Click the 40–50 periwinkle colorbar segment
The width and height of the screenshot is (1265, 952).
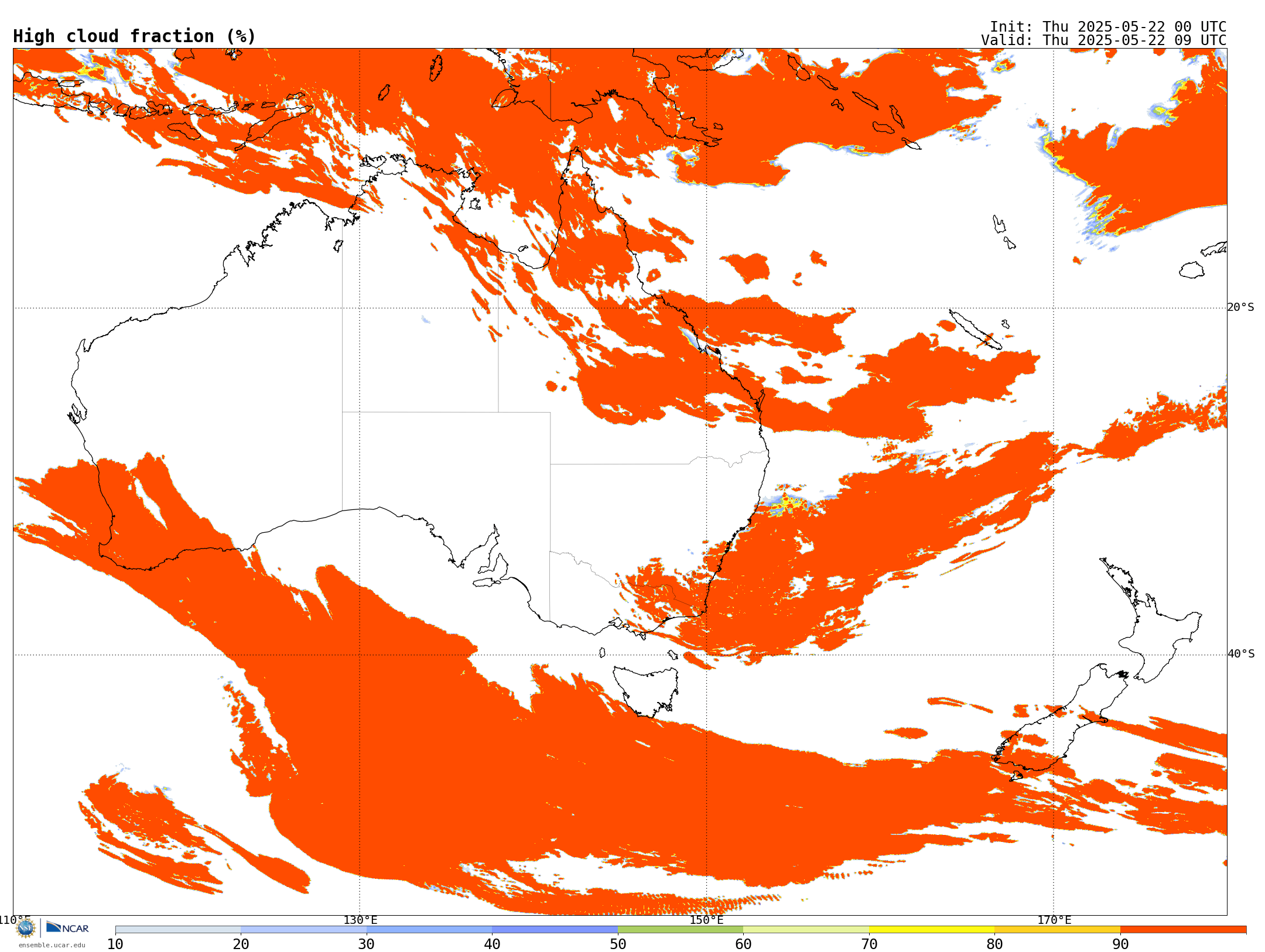pos(555,930)
